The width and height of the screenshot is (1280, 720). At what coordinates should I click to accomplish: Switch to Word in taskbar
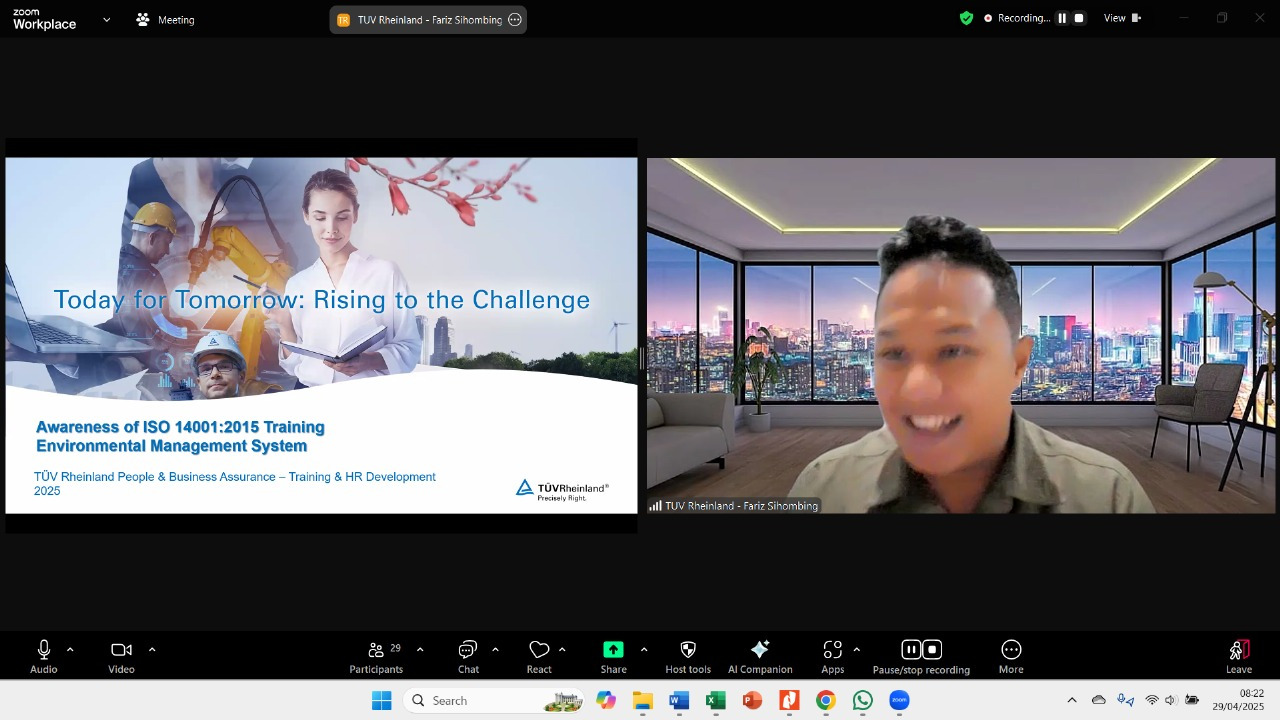click(679, 701)
